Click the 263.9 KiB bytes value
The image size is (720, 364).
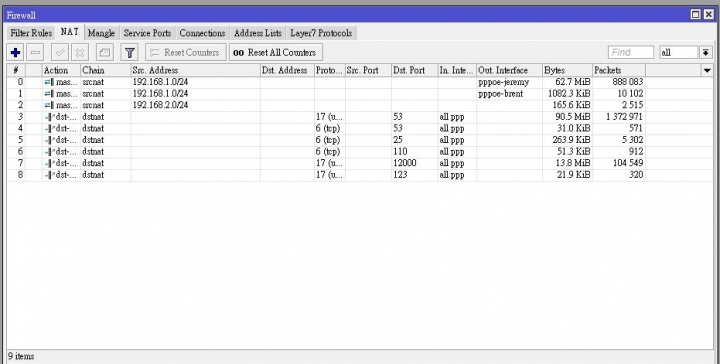click(572, 140)
